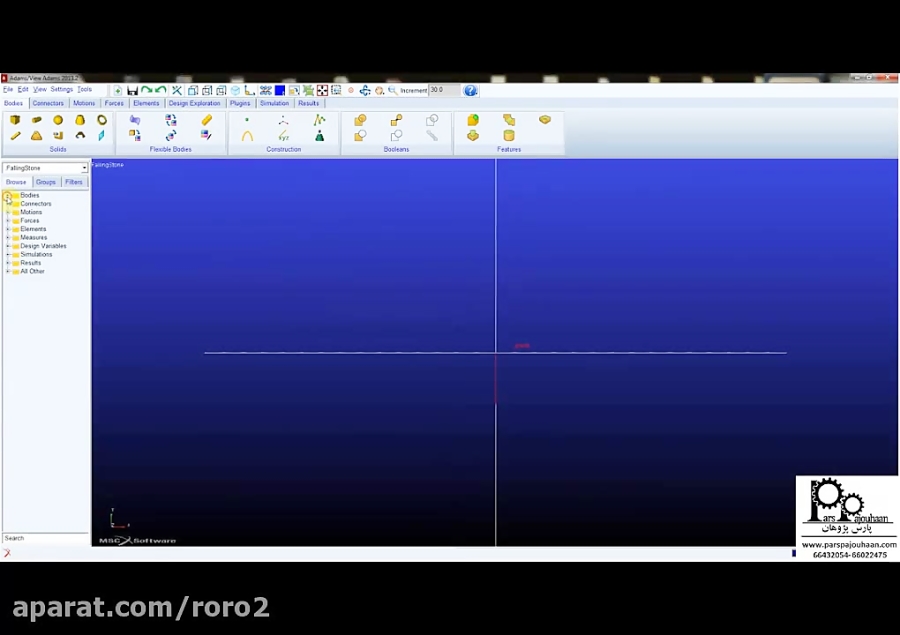Select the Marker tool in Construction group
This screenshot has width=900, height=635.
[x=284, y=136]
